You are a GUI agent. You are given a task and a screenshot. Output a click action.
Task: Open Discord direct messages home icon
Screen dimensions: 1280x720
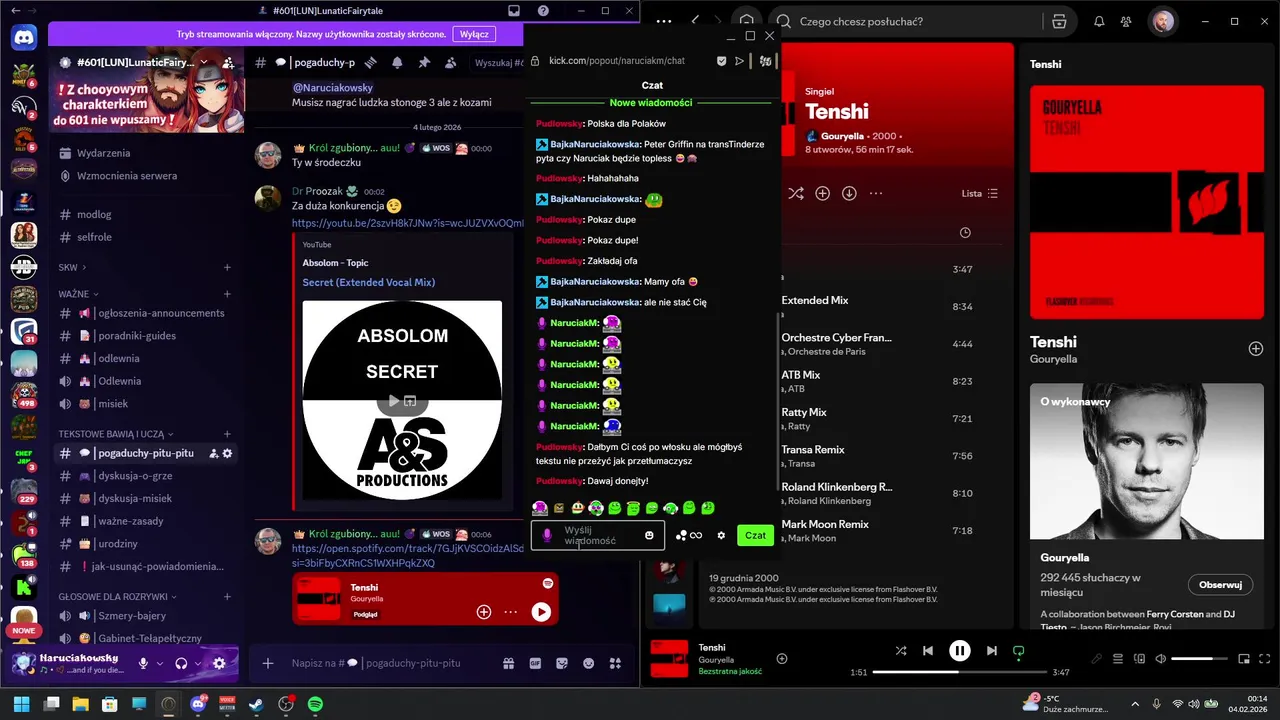[24, 38]
